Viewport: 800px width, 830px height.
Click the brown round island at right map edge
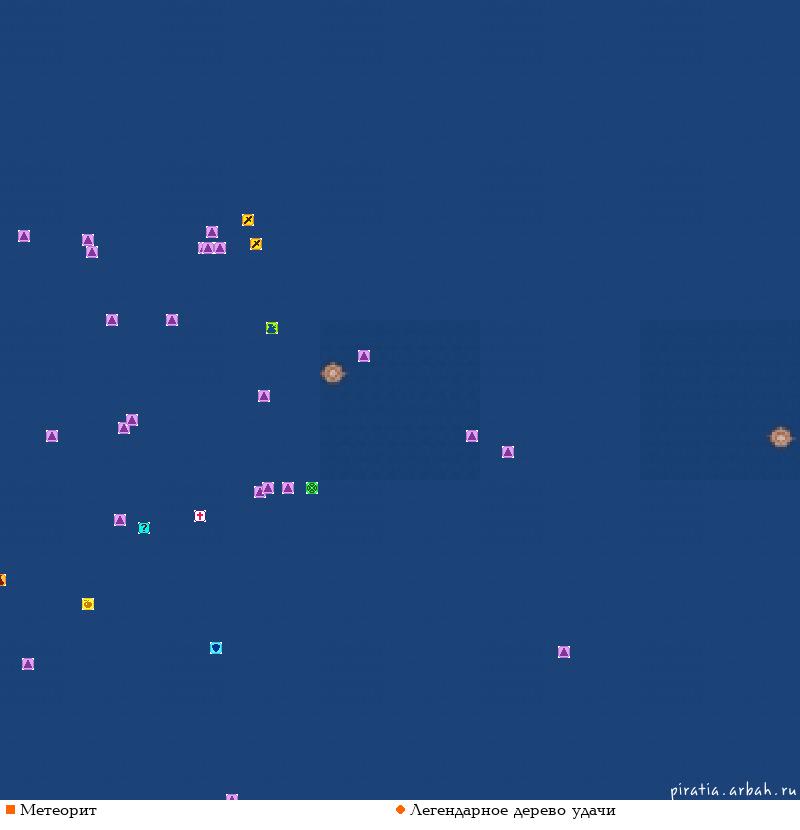(x=780, y=437)
